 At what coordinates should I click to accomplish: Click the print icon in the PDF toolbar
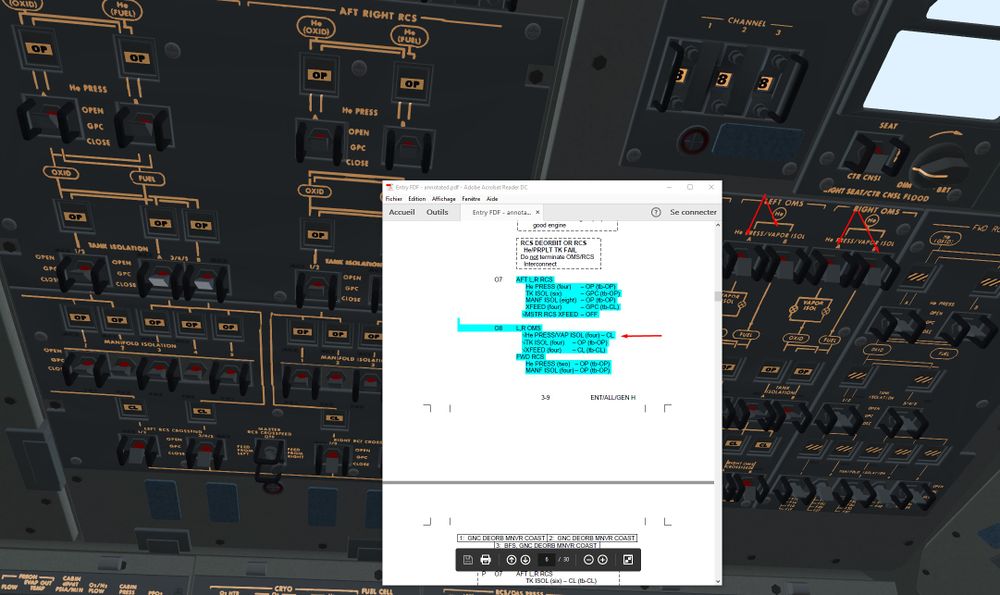(485, 560)
